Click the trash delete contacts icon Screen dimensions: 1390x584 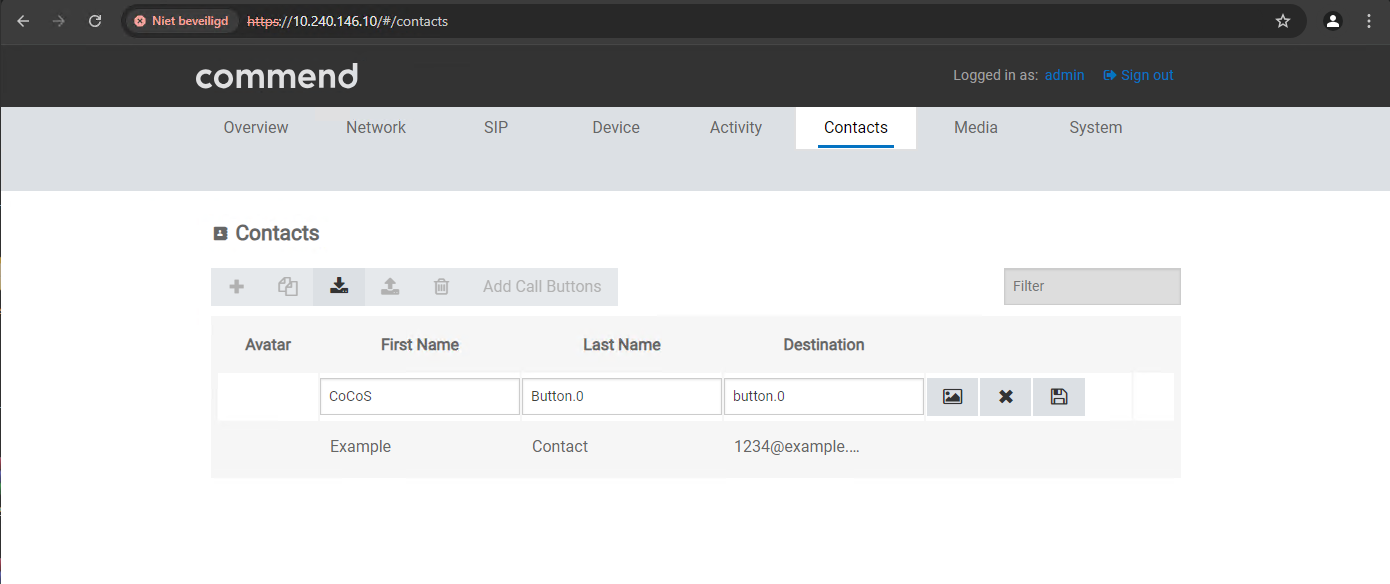(x=441, y=287)
